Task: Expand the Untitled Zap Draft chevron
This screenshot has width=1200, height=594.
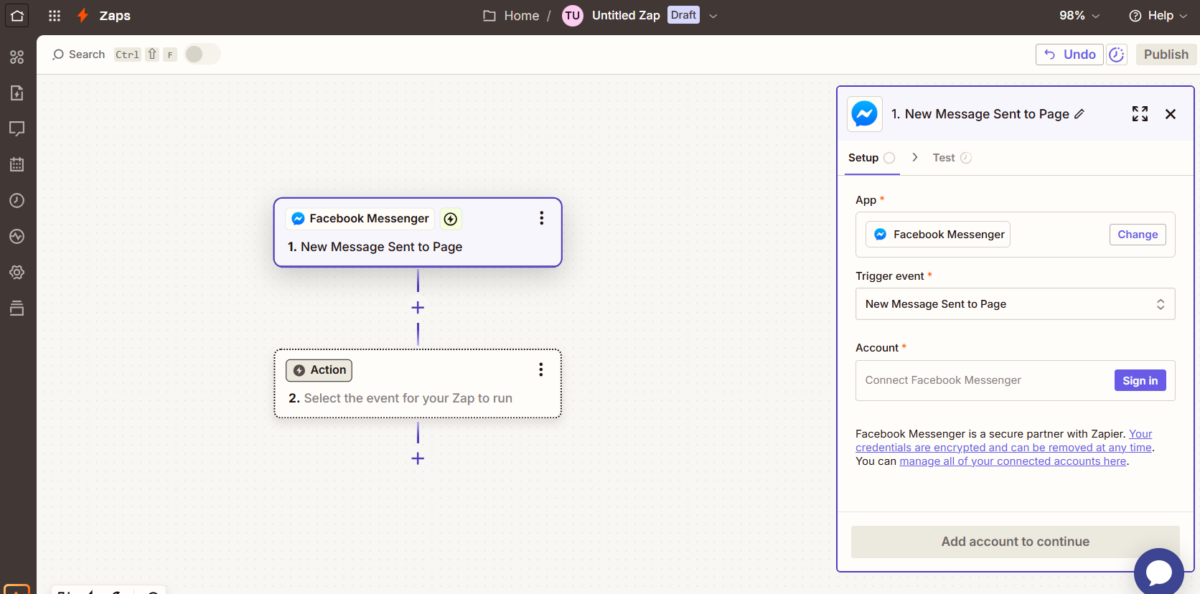Action: coord(713,16)
